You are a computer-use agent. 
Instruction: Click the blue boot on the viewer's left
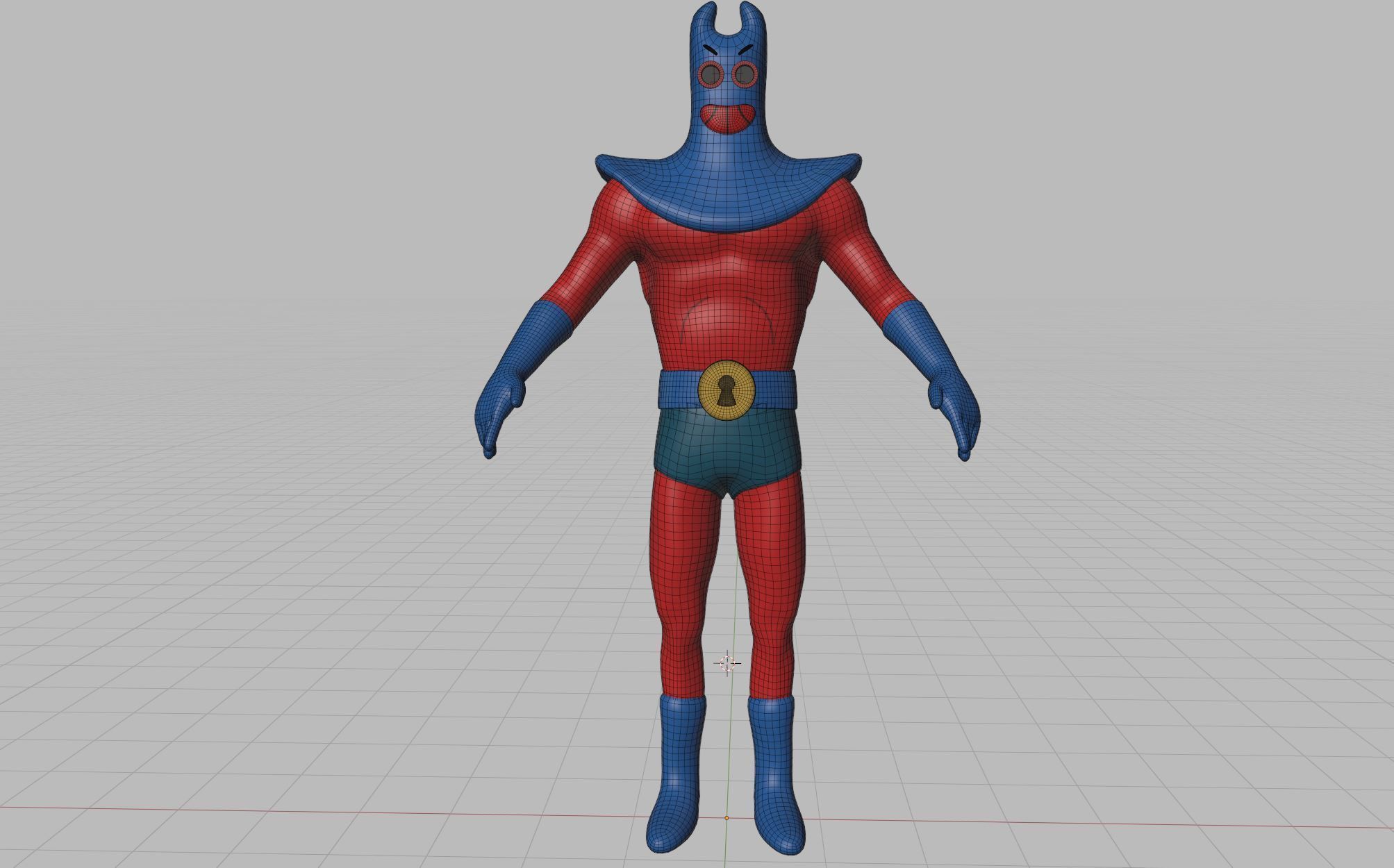tap(675, 774)
